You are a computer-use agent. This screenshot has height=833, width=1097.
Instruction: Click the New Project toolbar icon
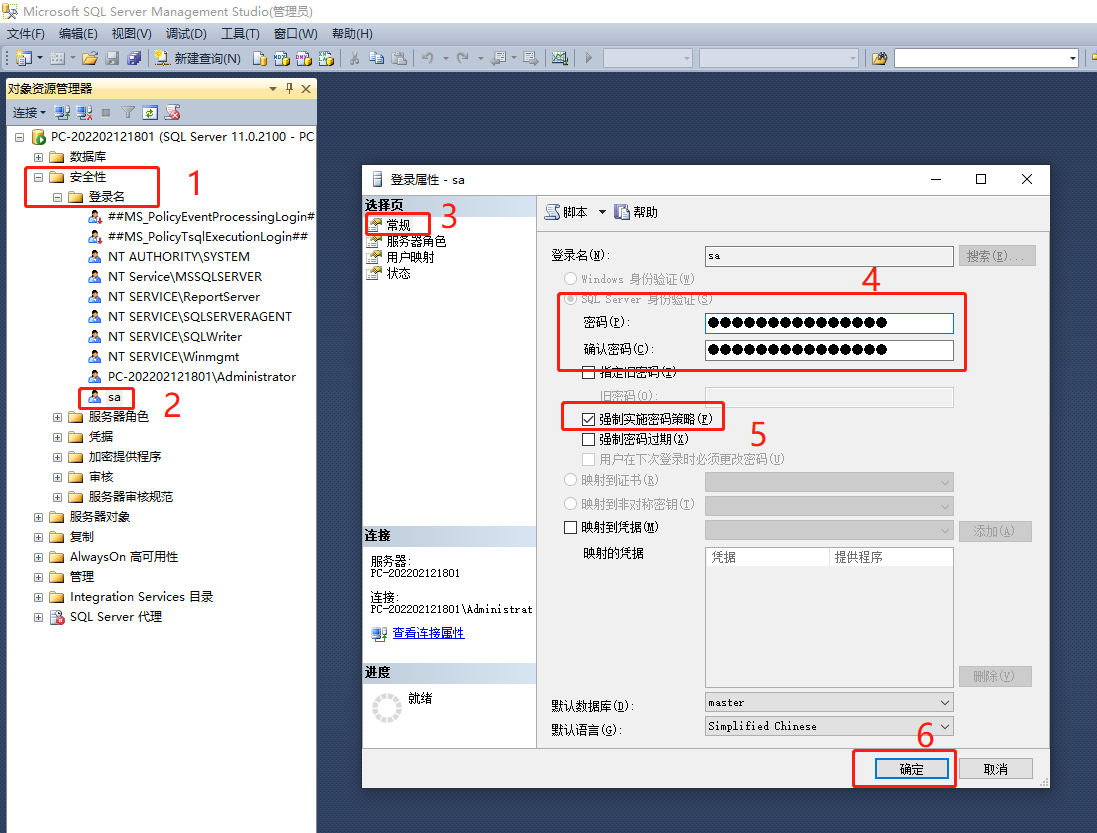[x=23, y=58]
